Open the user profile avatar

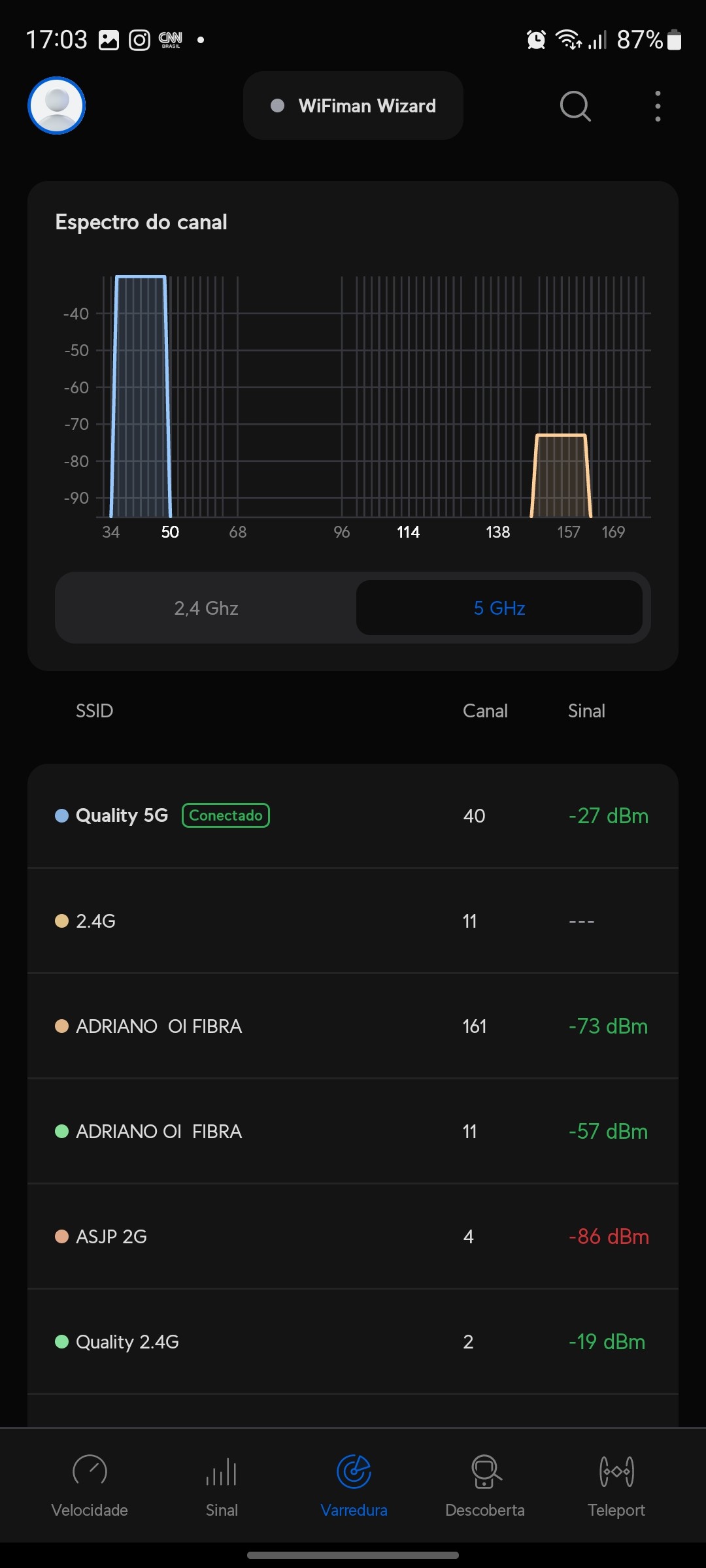[57, 105]
